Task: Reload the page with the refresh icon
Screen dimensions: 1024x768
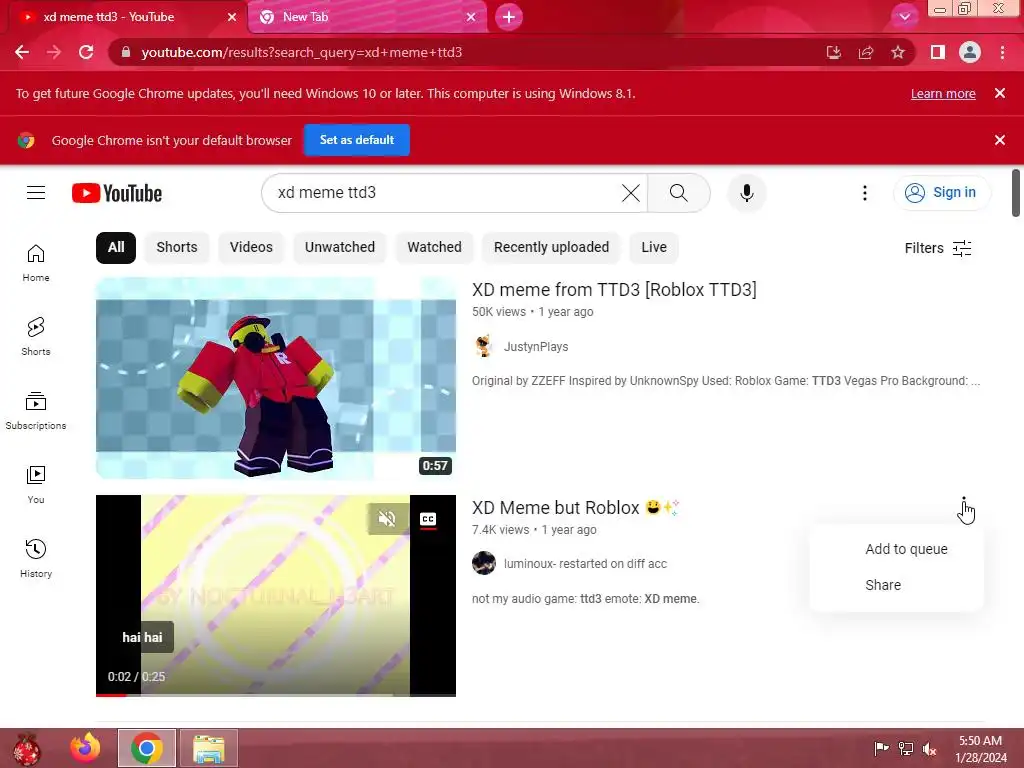Action: click(86, 52)
